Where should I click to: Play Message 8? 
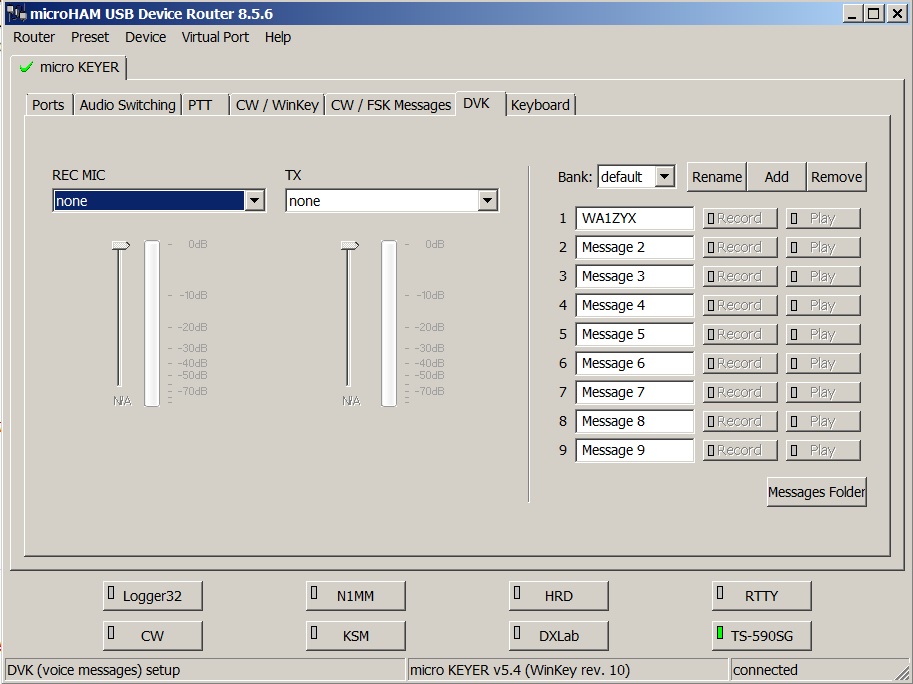click(823, 421)
